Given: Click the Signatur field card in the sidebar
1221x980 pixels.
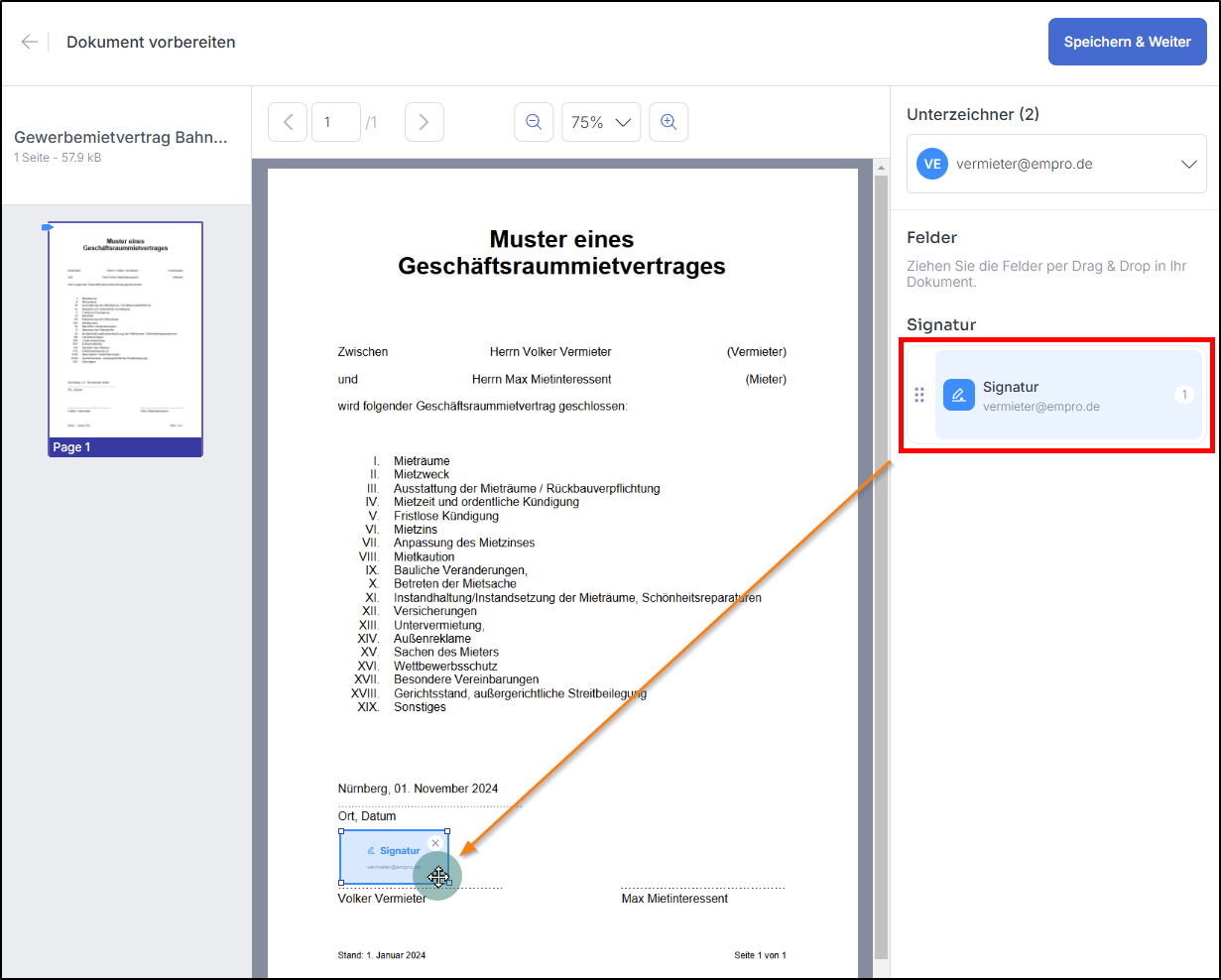Looking at the screenshot, I should coord(1068,395).
